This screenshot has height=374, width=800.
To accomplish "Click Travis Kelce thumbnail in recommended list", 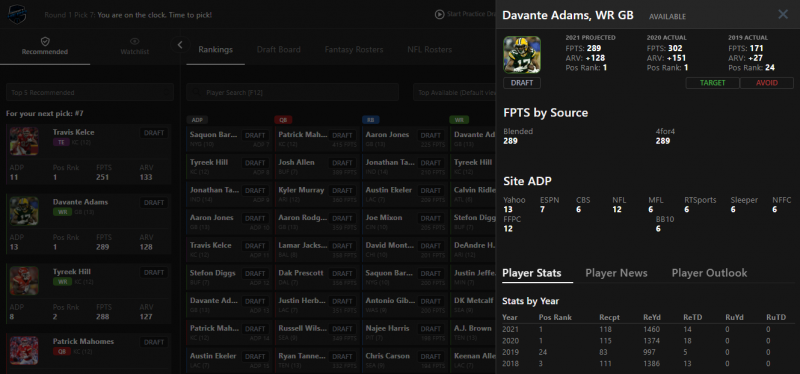I will 24,141.
